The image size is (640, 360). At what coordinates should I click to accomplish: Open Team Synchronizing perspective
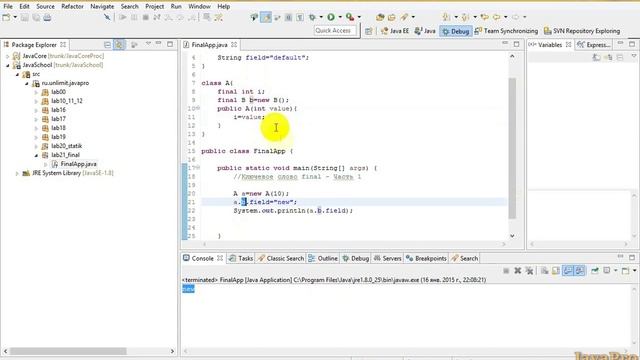[506, 31]
